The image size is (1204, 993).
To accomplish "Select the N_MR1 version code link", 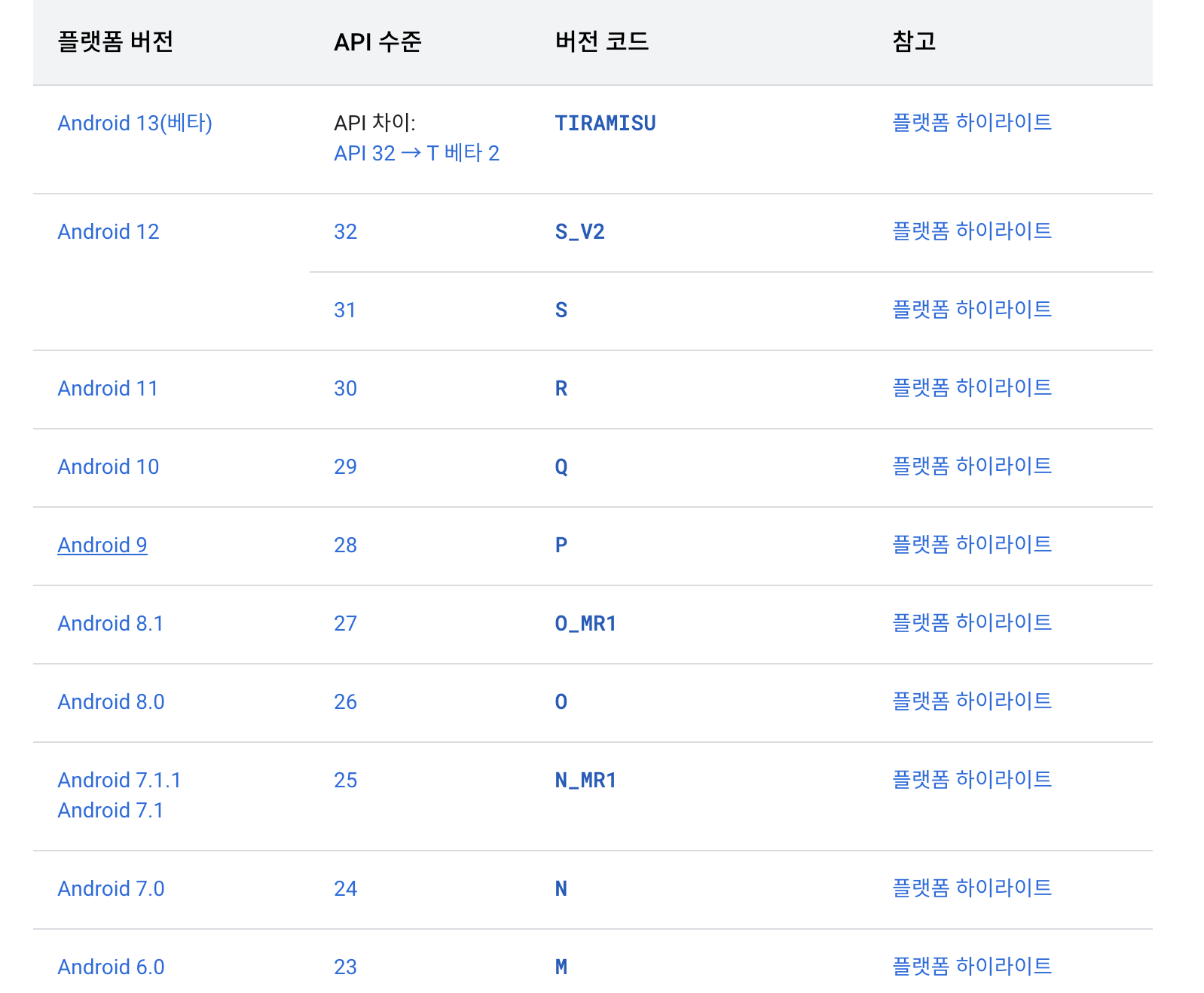I will pyautogui.click(x=586, y=780).
